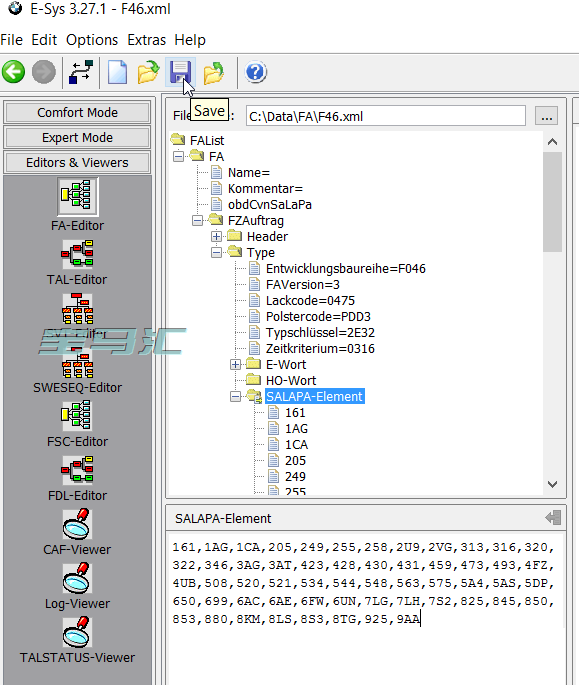The height and width of the screenshot is (685, 579).
Task: Click the apply arrow icon in SALAPA-Element header
Action: 553,518
